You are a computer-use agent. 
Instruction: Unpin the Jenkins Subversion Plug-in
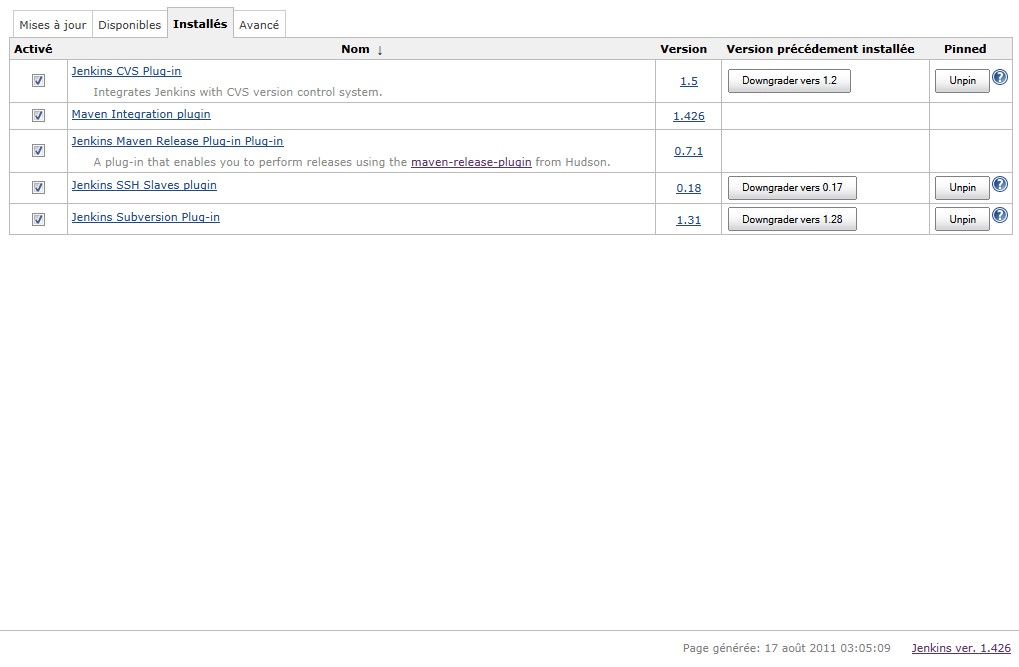(962, 219)
